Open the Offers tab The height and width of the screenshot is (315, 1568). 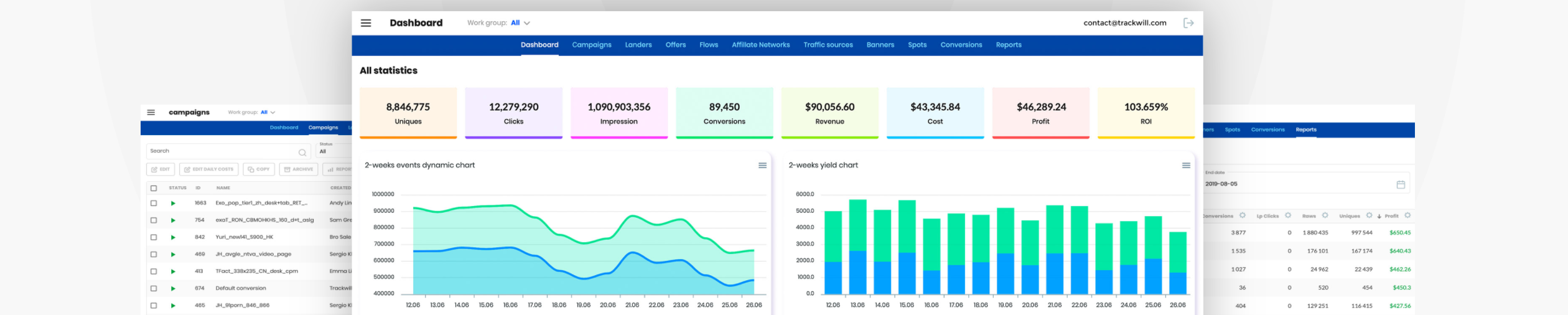pyautogui.click(x=676, y=45)
